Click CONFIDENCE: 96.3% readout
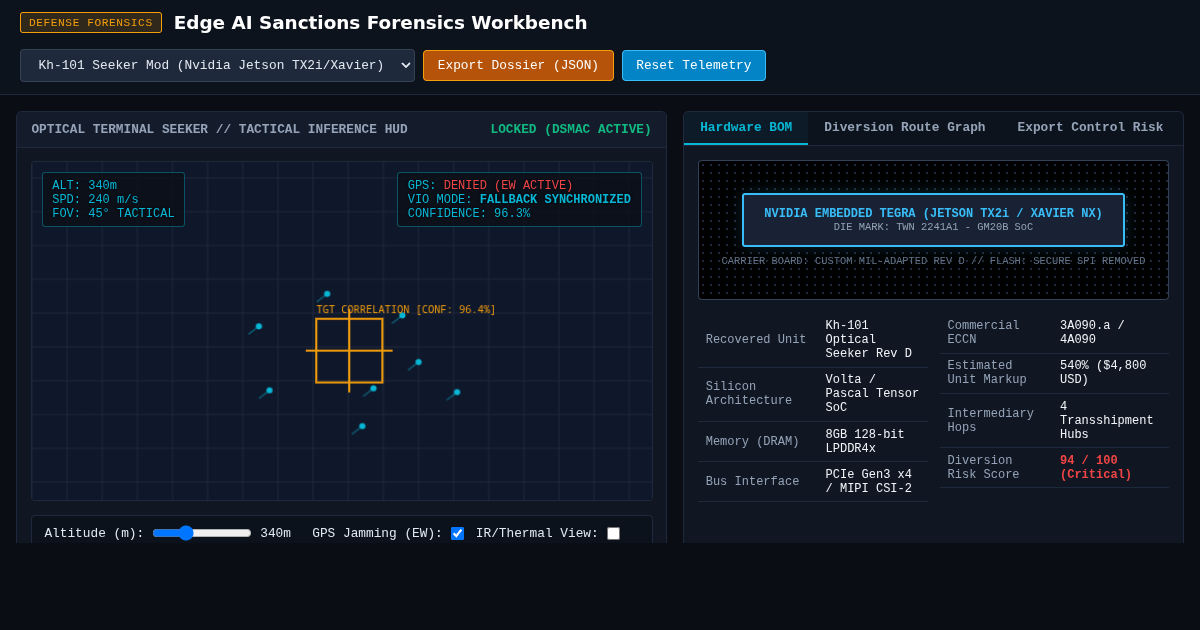Viewport: 1200px width, 630px height. (x=469, y=214)
